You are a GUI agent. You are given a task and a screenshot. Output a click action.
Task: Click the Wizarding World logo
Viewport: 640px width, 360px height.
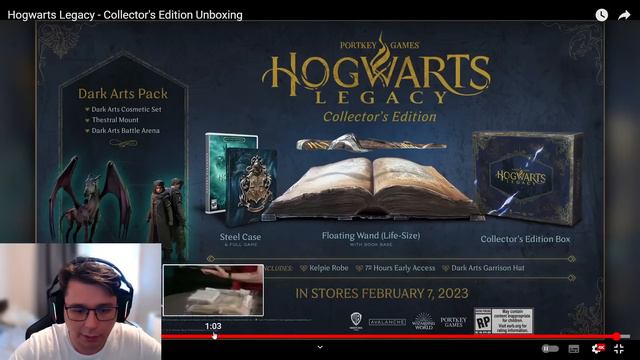coord(423,321)
